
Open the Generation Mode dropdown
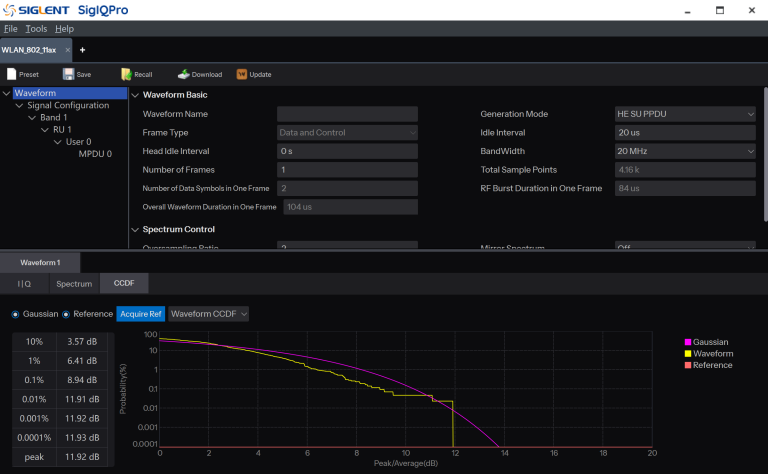pos(685,114)
